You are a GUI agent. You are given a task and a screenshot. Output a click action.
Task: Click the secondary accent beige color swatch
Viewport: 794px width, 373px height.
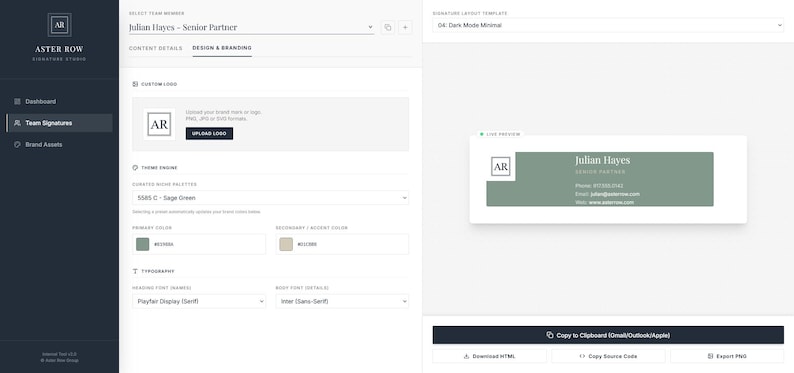(x=286, y=244)
